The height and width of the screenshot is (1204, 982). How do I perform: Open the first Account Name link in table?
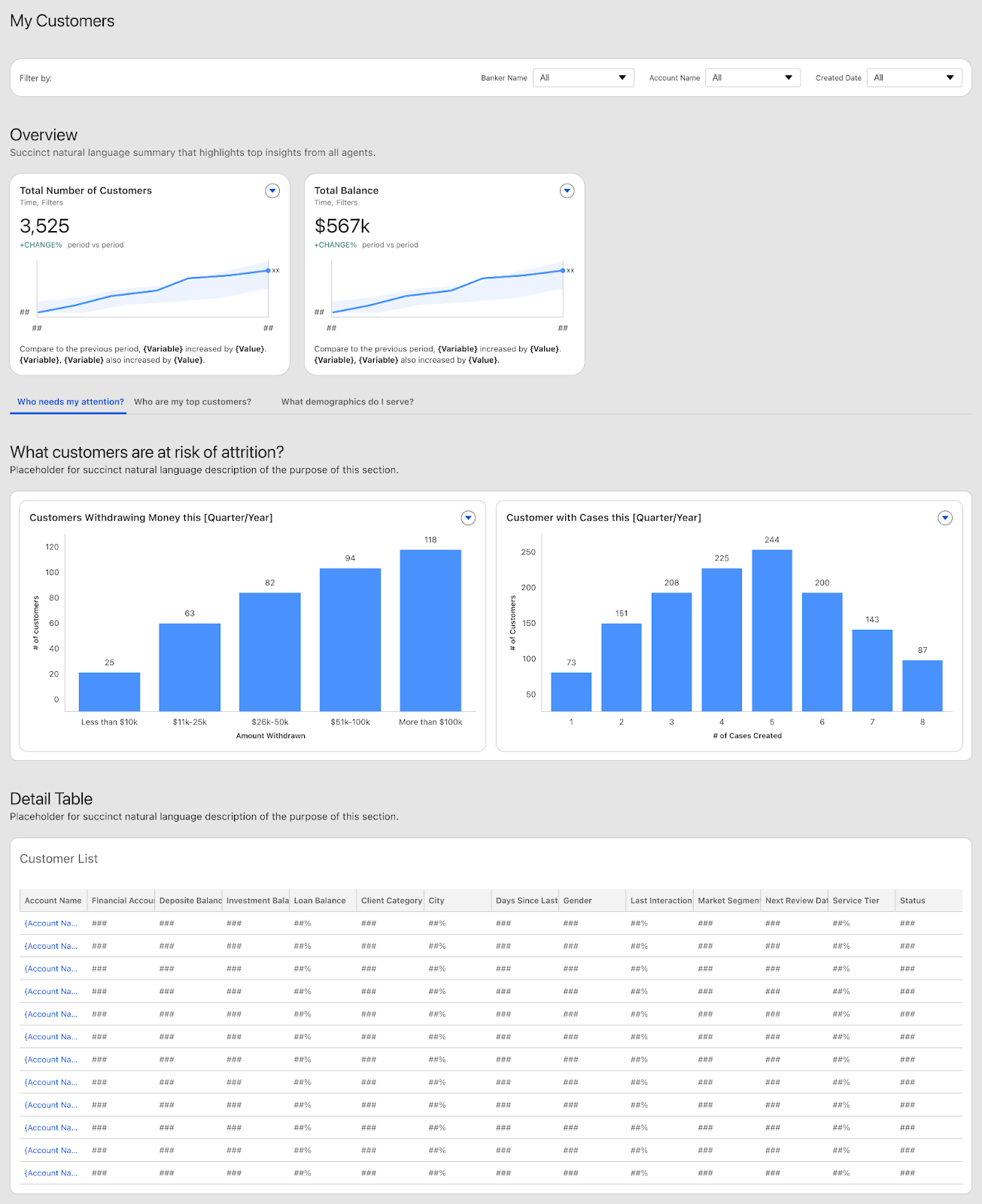(x=50, y=923)
